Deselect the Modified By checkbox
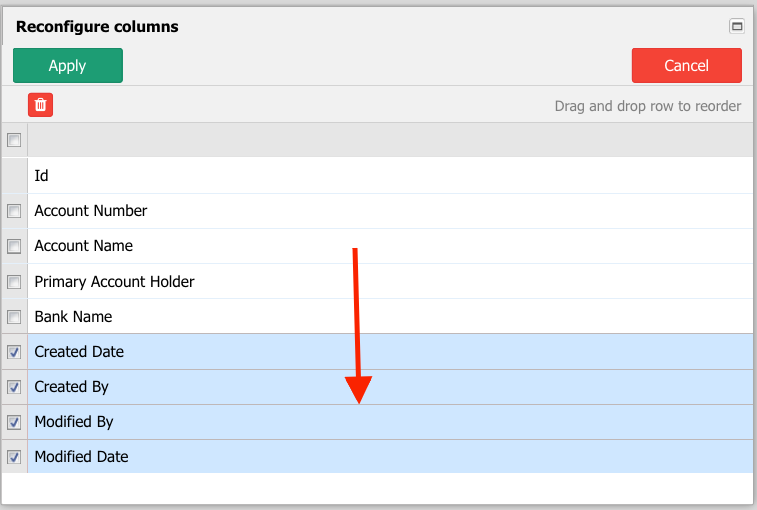Image resolution: width=757 pixels, height=510 pixels. point(14,422)
